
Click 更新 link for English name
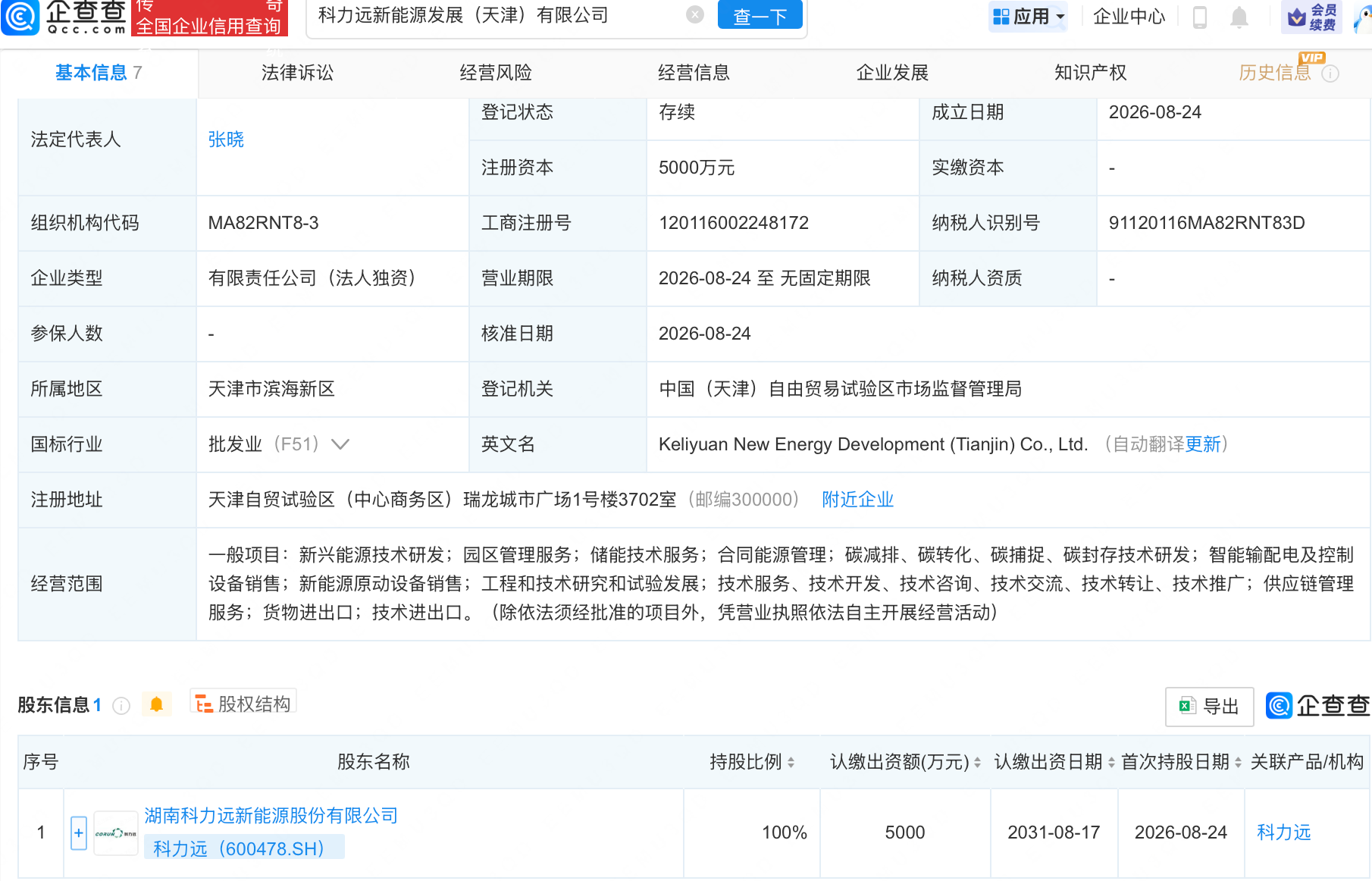pyautogui.click(x=1203, y=444)
